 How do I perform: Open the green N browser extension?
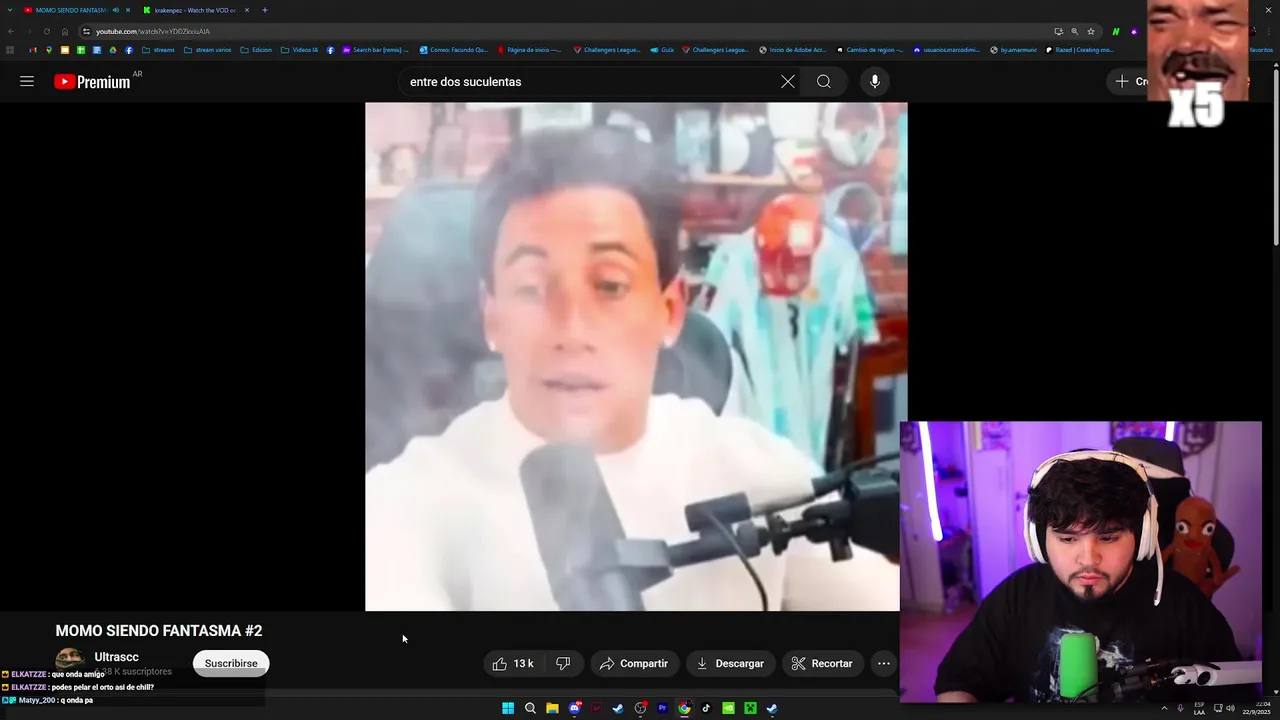click(1116, 31)
